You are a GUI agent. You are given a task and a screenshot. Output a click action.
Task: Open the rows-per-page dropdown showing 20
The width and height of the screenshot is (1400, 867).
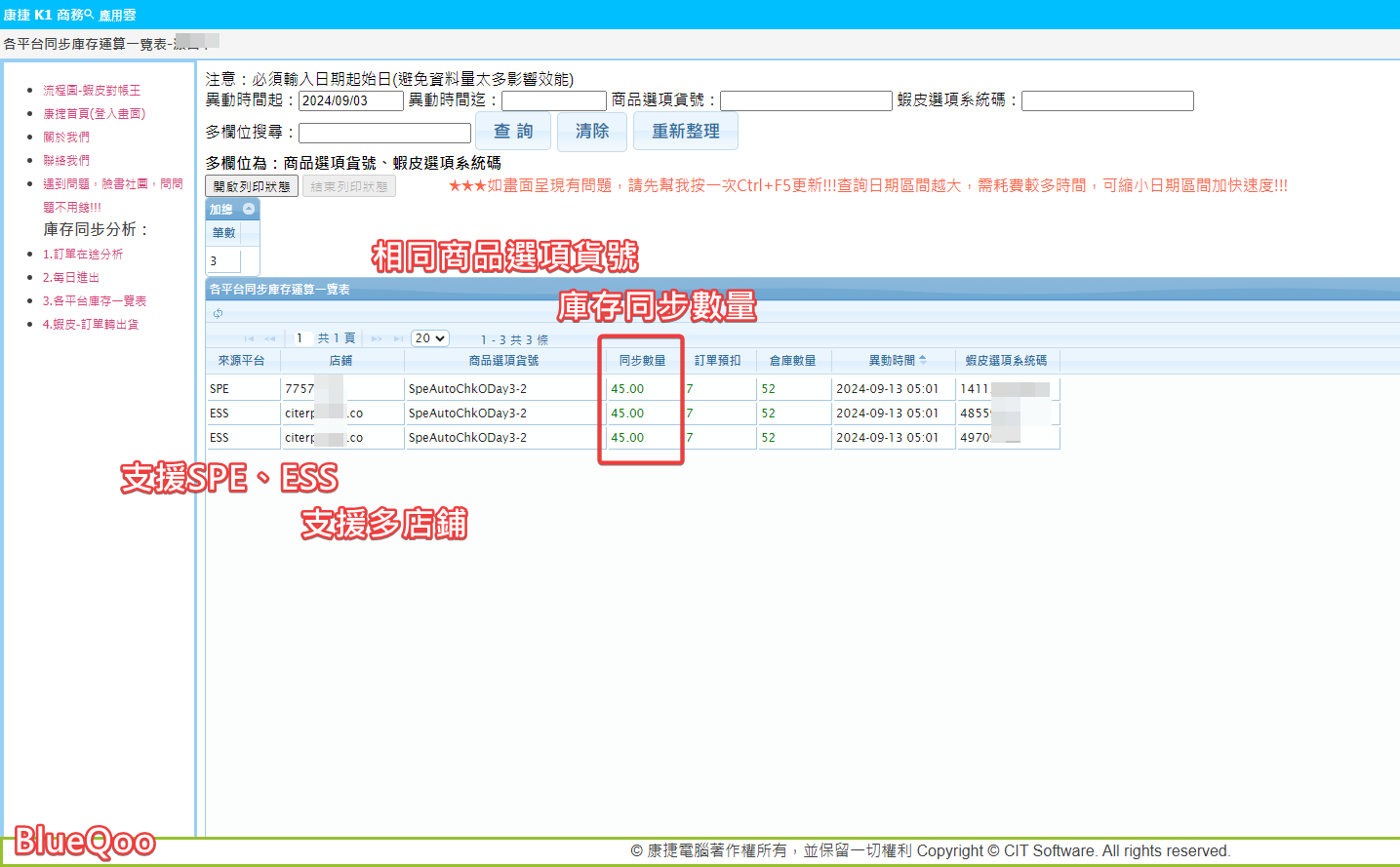tap(429, 338)
